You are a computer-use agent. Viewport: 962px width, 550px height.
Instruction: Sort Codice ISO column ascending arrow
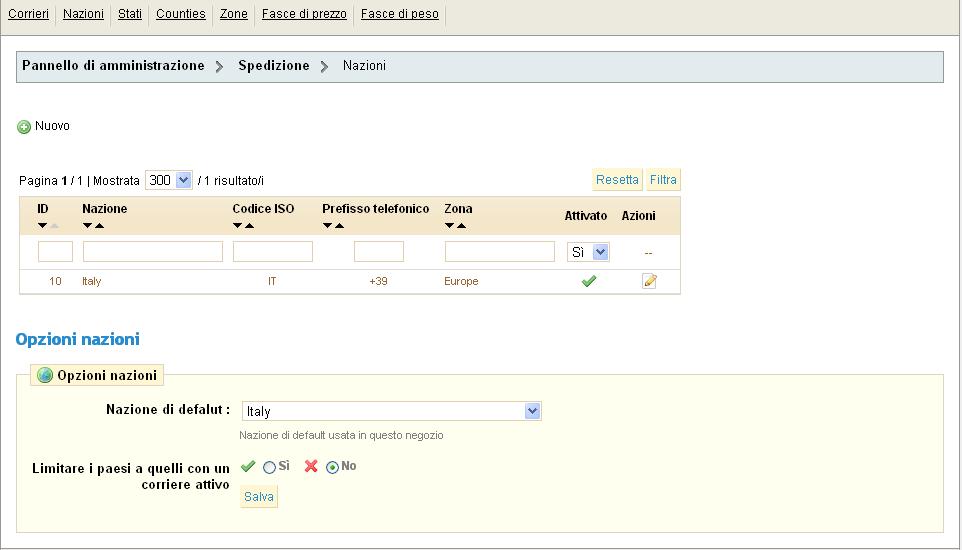click(250, 225)
